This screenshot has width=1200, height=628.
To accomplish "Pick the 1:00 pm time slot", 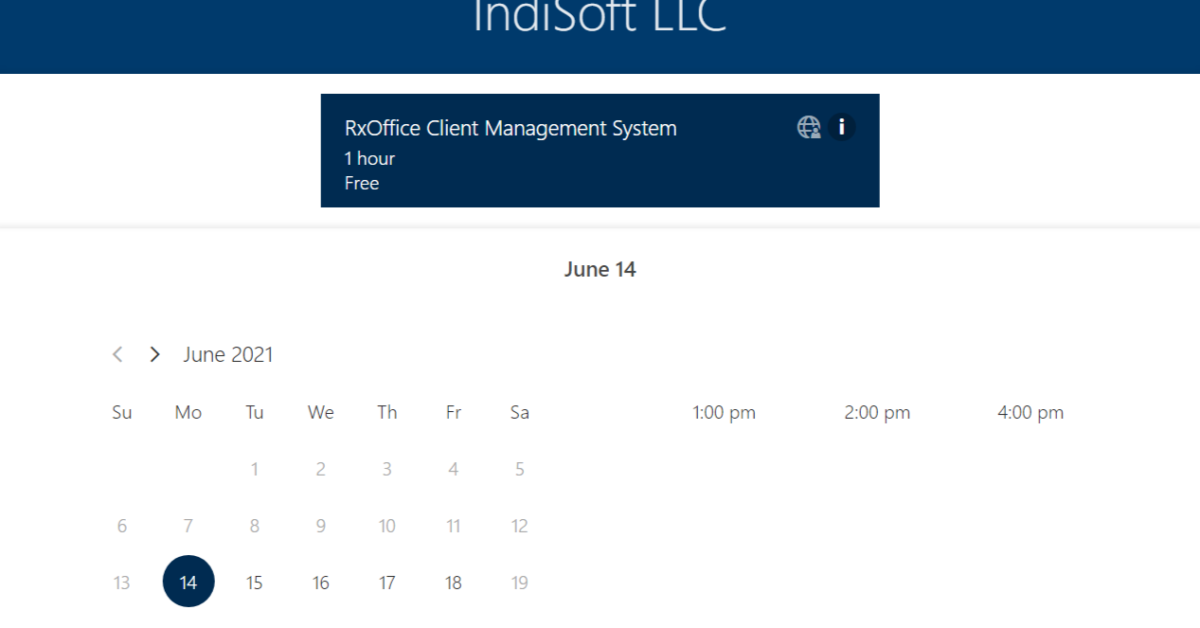I will (724, 412).
